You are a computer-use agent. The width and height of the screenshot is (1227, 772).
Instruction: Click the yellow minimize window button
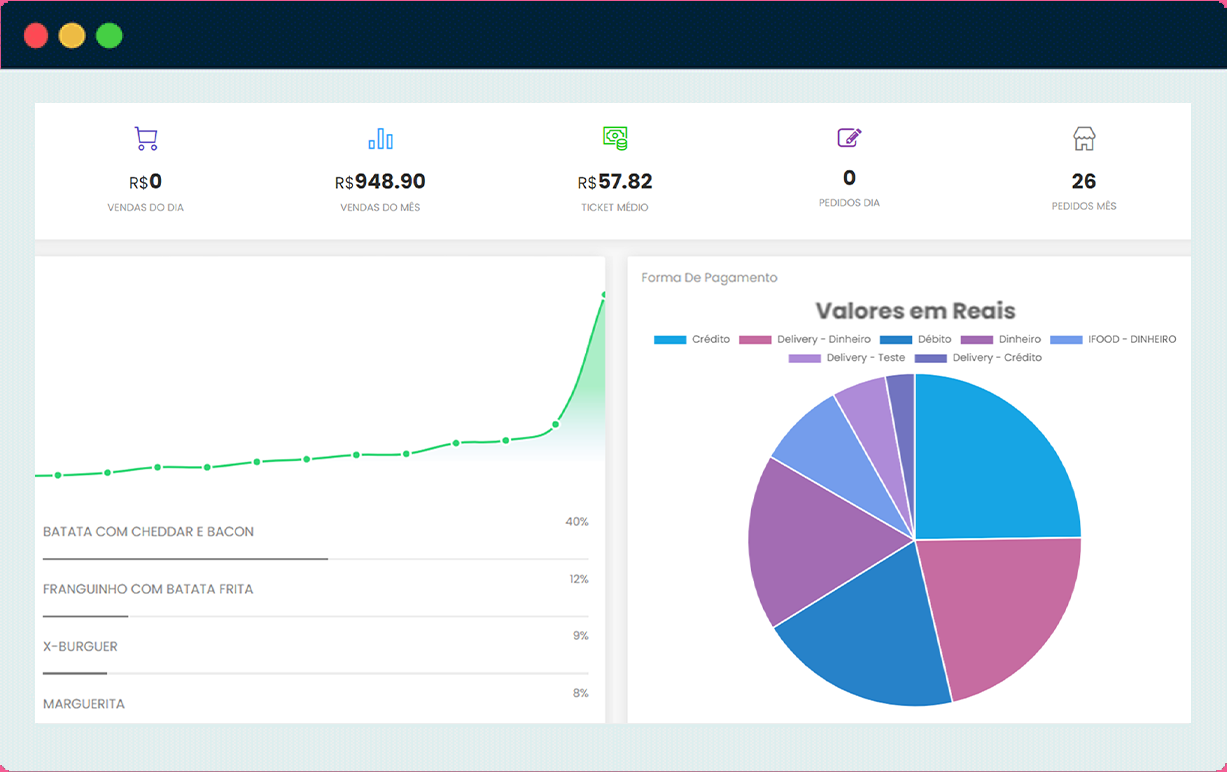(72, 36)
